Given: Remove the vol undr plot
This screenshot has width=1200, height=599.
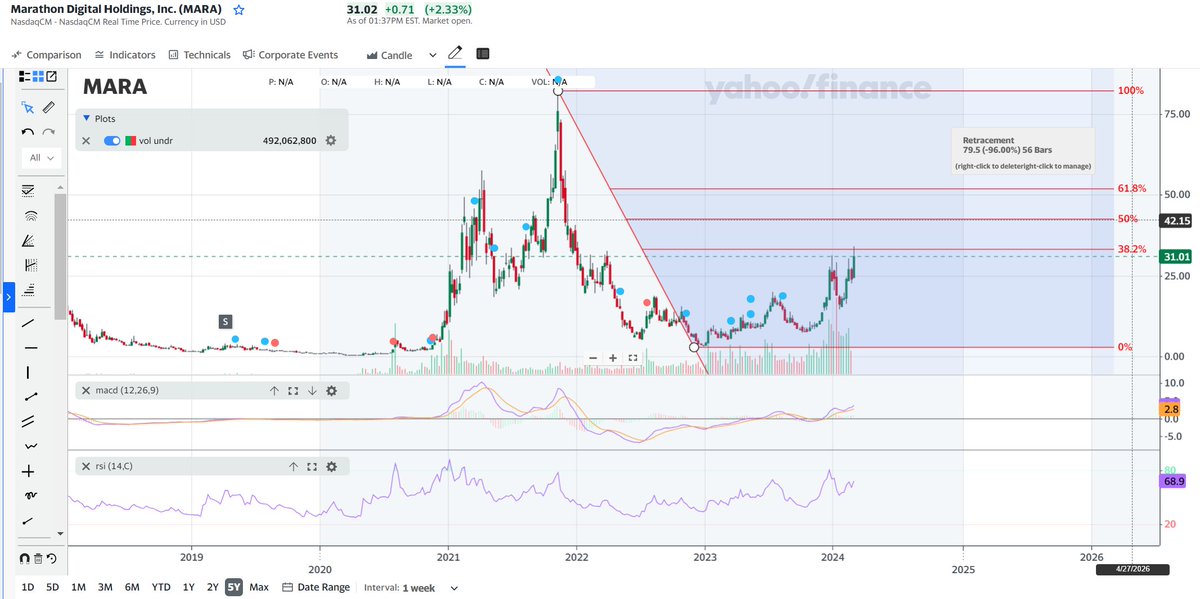Looking at the screenshot, I should 86,141.
